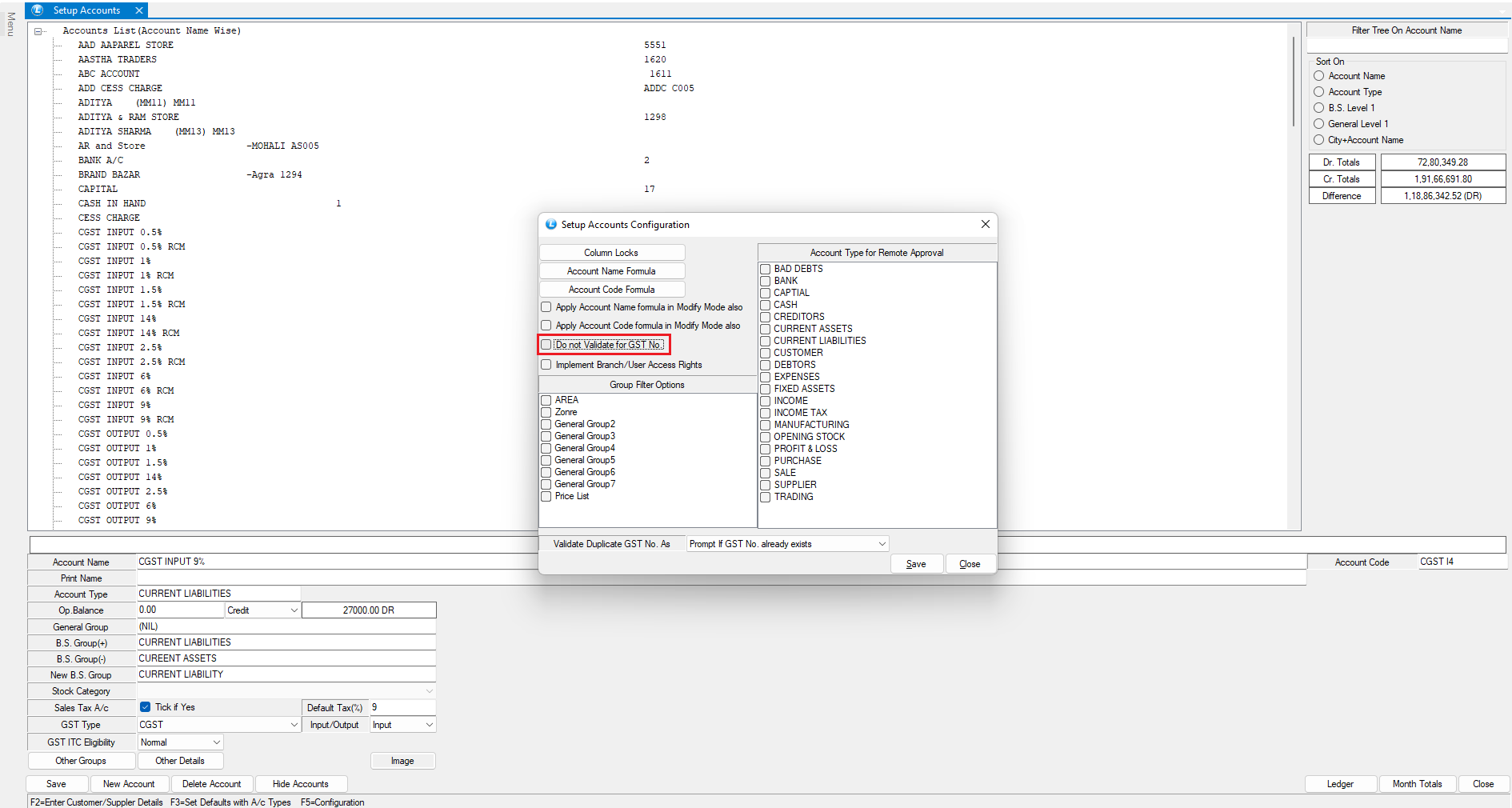Uncheck Sales Tax A/c Tick if Yes
The width and height of the screenshot is (1512, 808).
[x=146, y=707]
